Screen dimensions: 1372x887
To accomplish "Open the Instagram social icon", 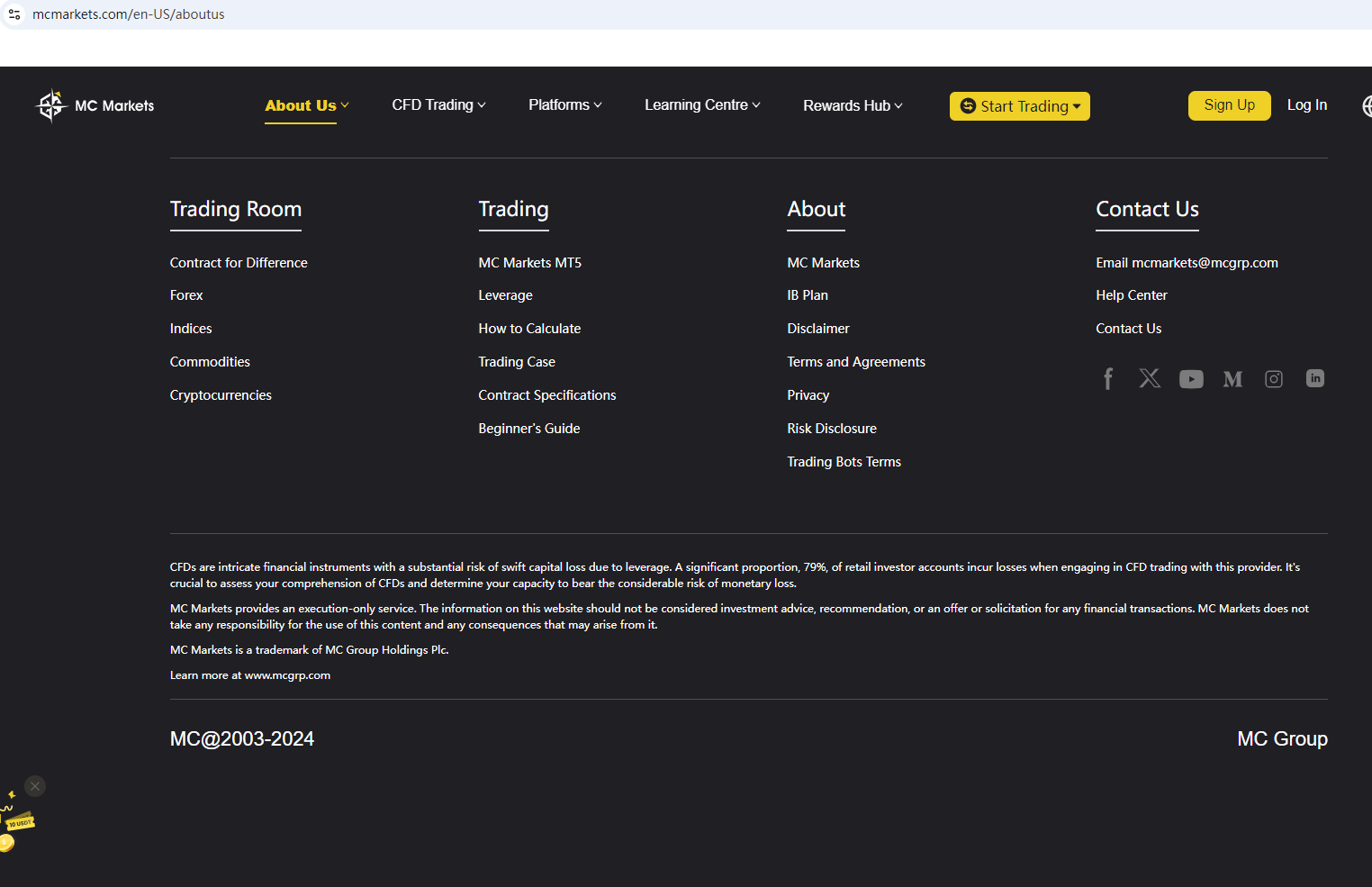I will click(1274, 379).
